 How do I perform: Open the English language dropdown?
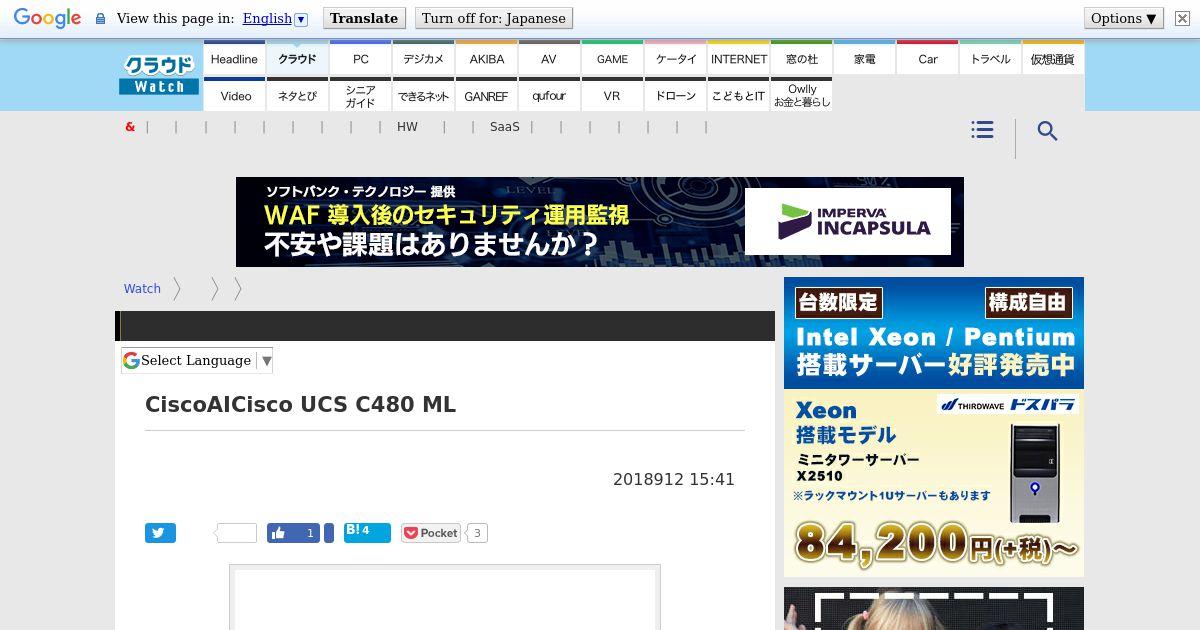coord(275,18)
